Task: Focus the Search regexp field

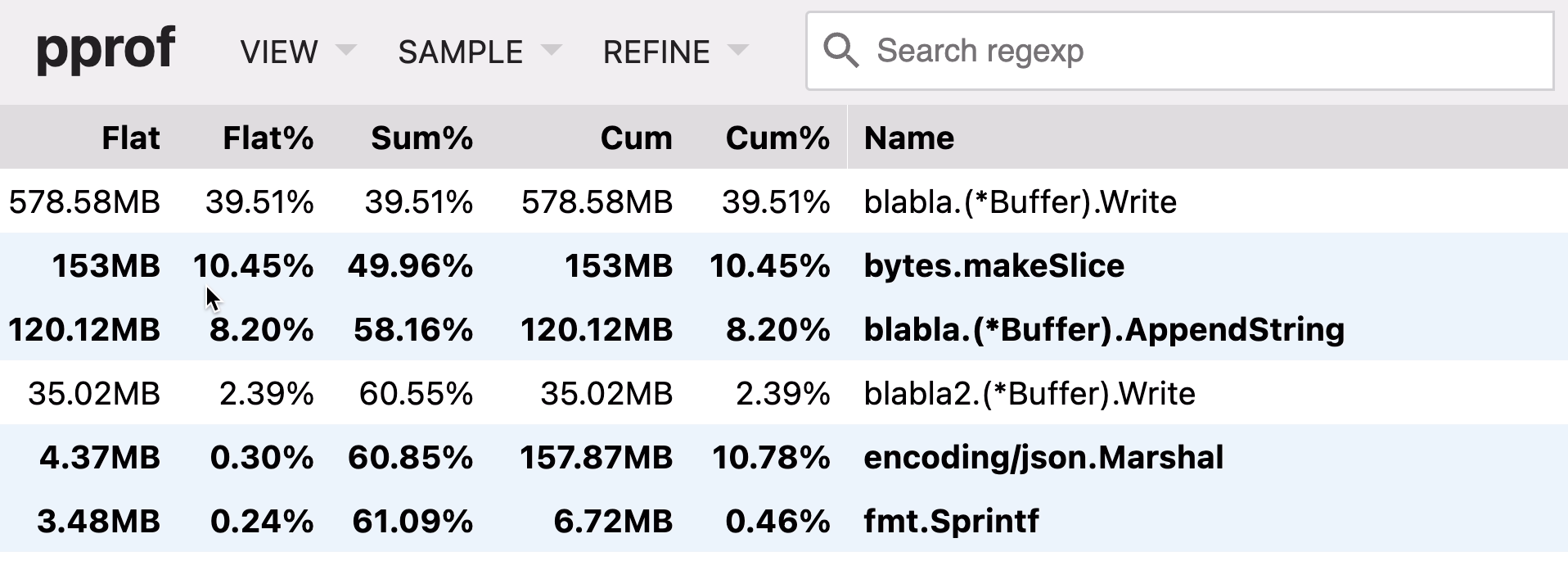Action: coord(1180,51)
